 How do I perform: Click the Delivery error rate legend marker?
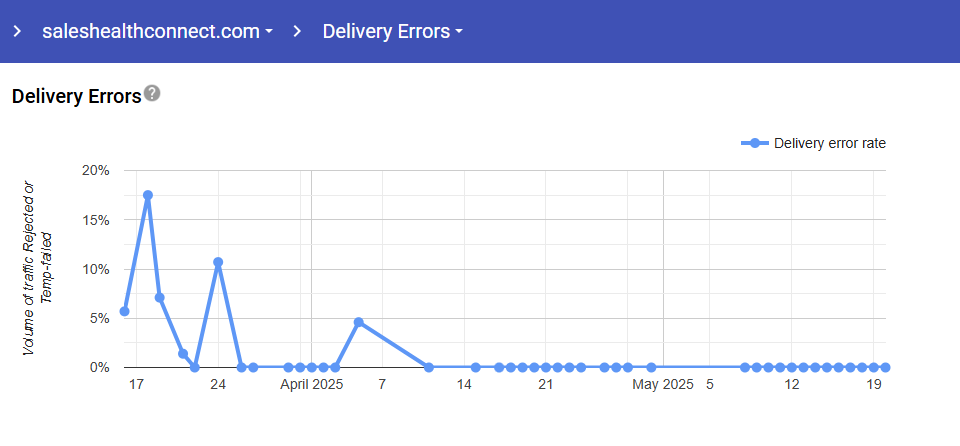pos(755,143)
